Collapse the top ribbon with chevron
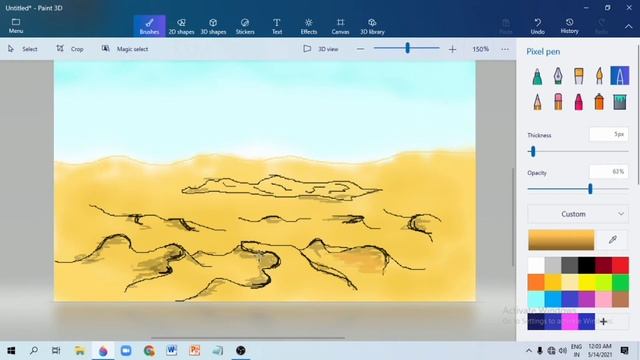Viewport: 640px width, 360px height. pos(629,26)
